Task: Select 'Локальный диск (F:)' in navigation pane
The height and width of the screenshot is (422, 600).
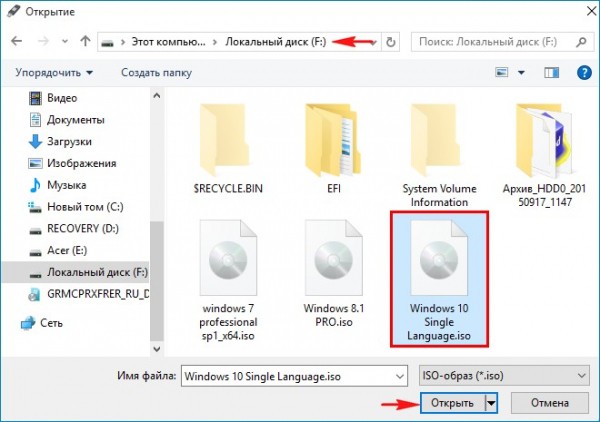Action: click(76, 272)
